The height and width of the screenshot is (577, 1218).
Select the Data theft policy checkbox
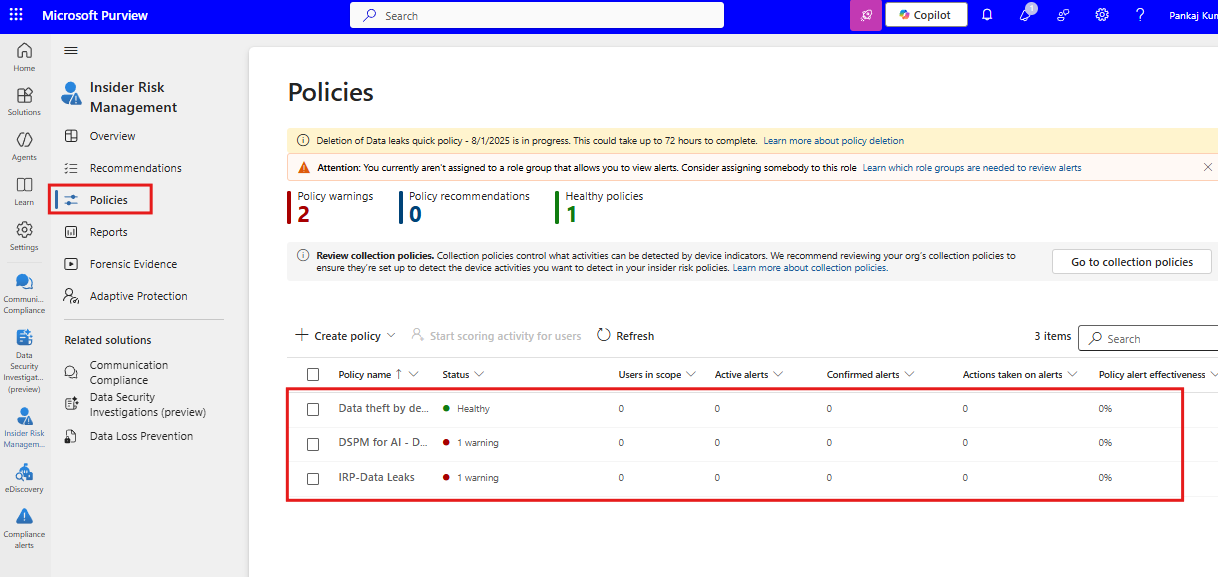click(x=313, y=409)
